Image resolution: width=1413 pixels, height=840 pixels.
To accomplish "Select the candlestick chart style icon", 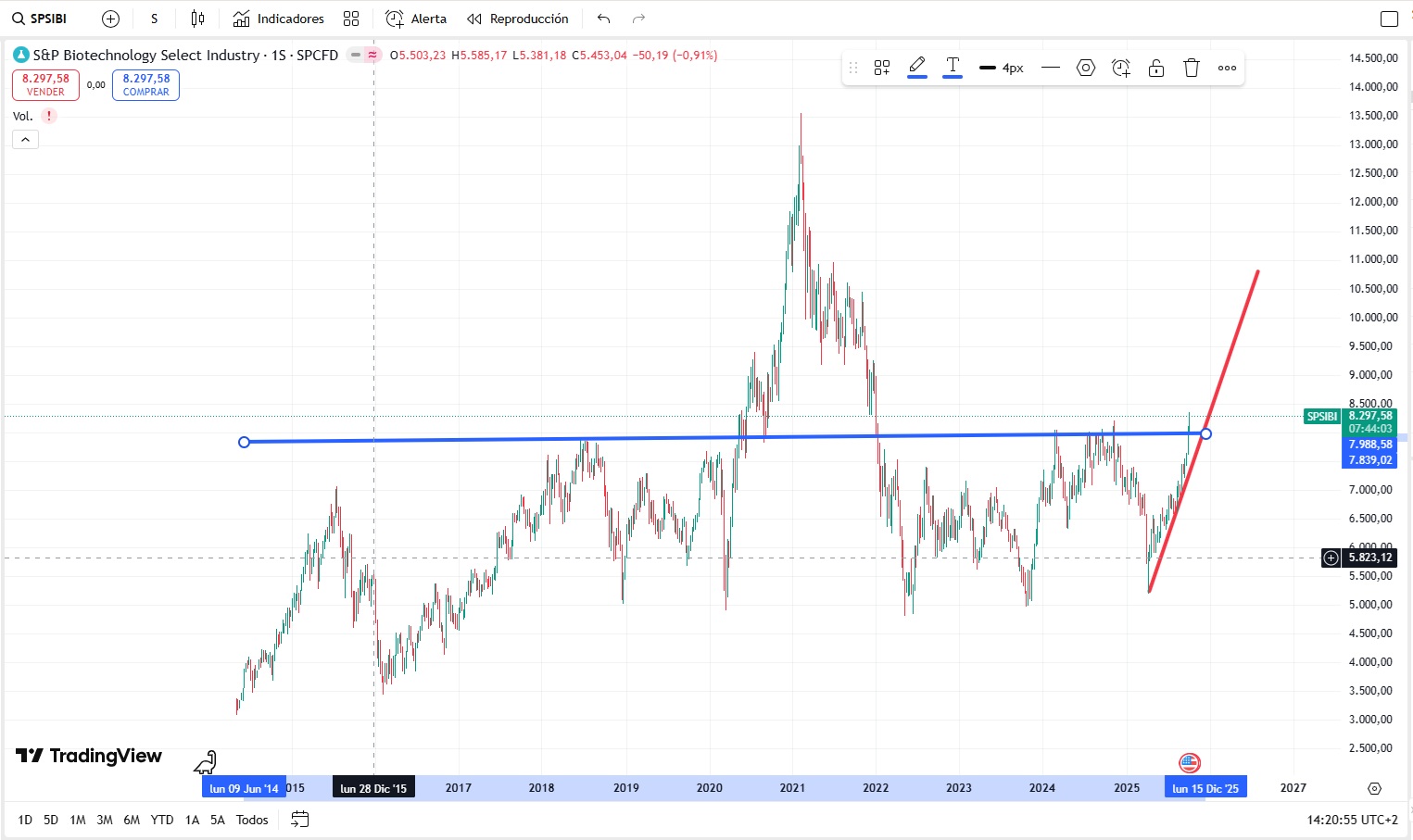I will (196, 18).
